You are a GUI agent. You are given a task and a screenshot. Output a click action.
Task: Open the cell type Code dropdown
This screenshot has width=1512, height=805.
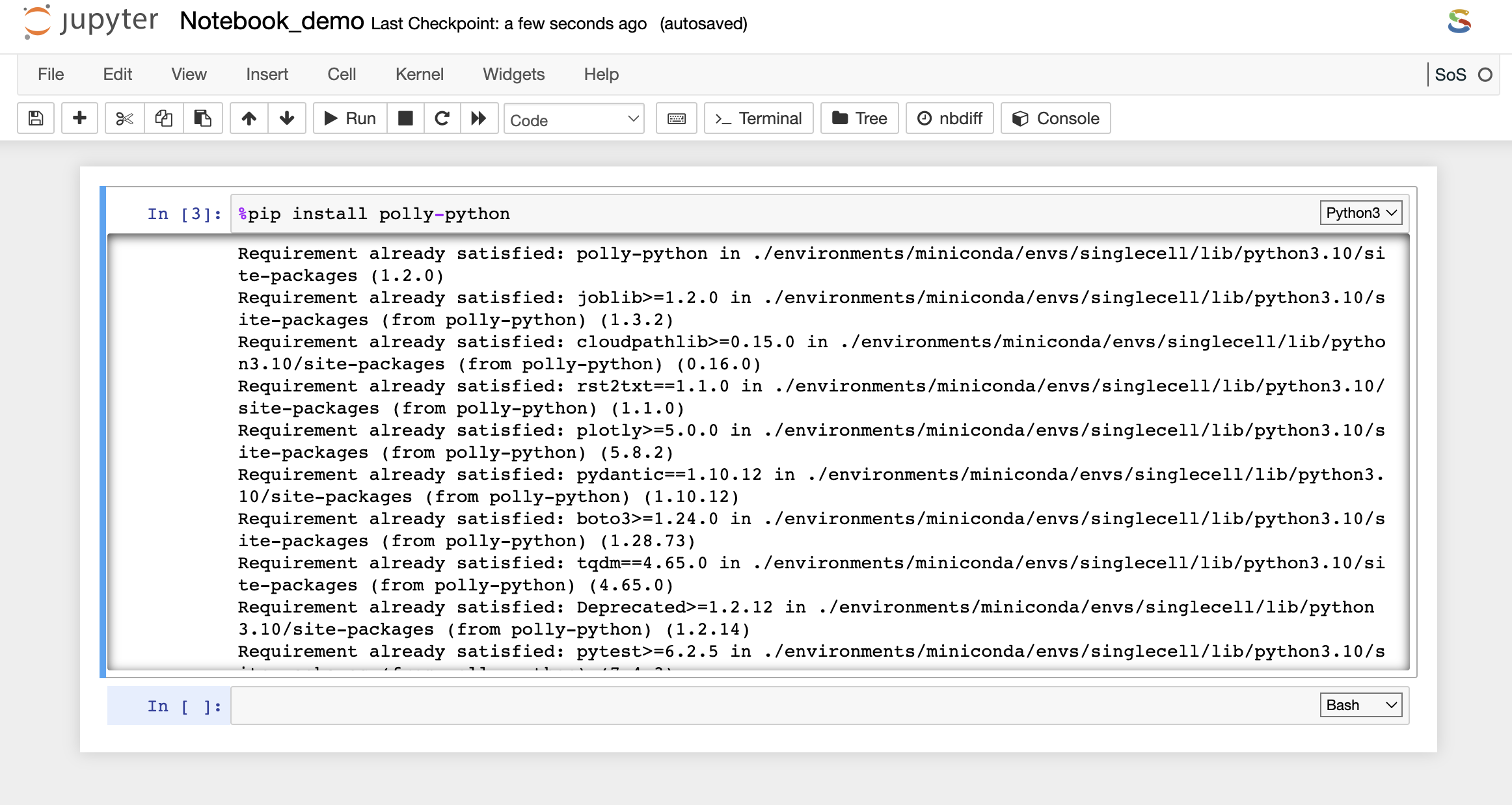click(x=574, y=120)
